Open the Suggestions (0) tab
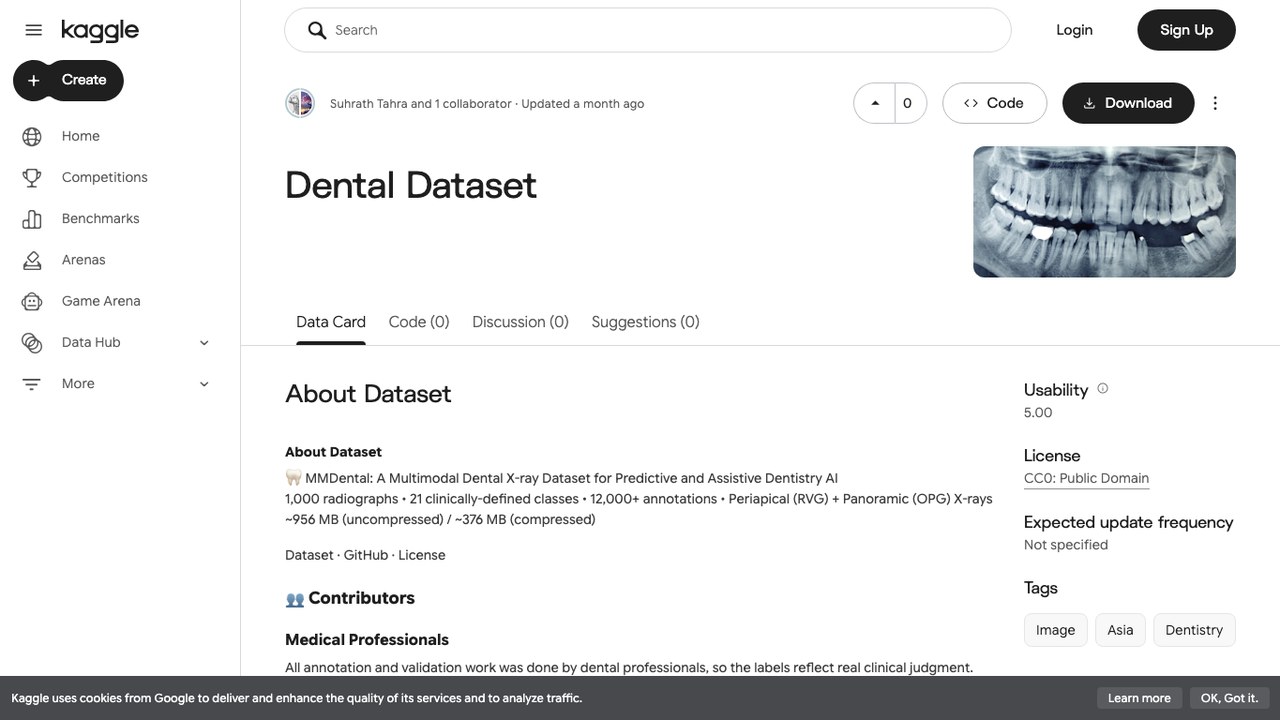Screen dimensions: 1280x720 [x=645, y=322]
